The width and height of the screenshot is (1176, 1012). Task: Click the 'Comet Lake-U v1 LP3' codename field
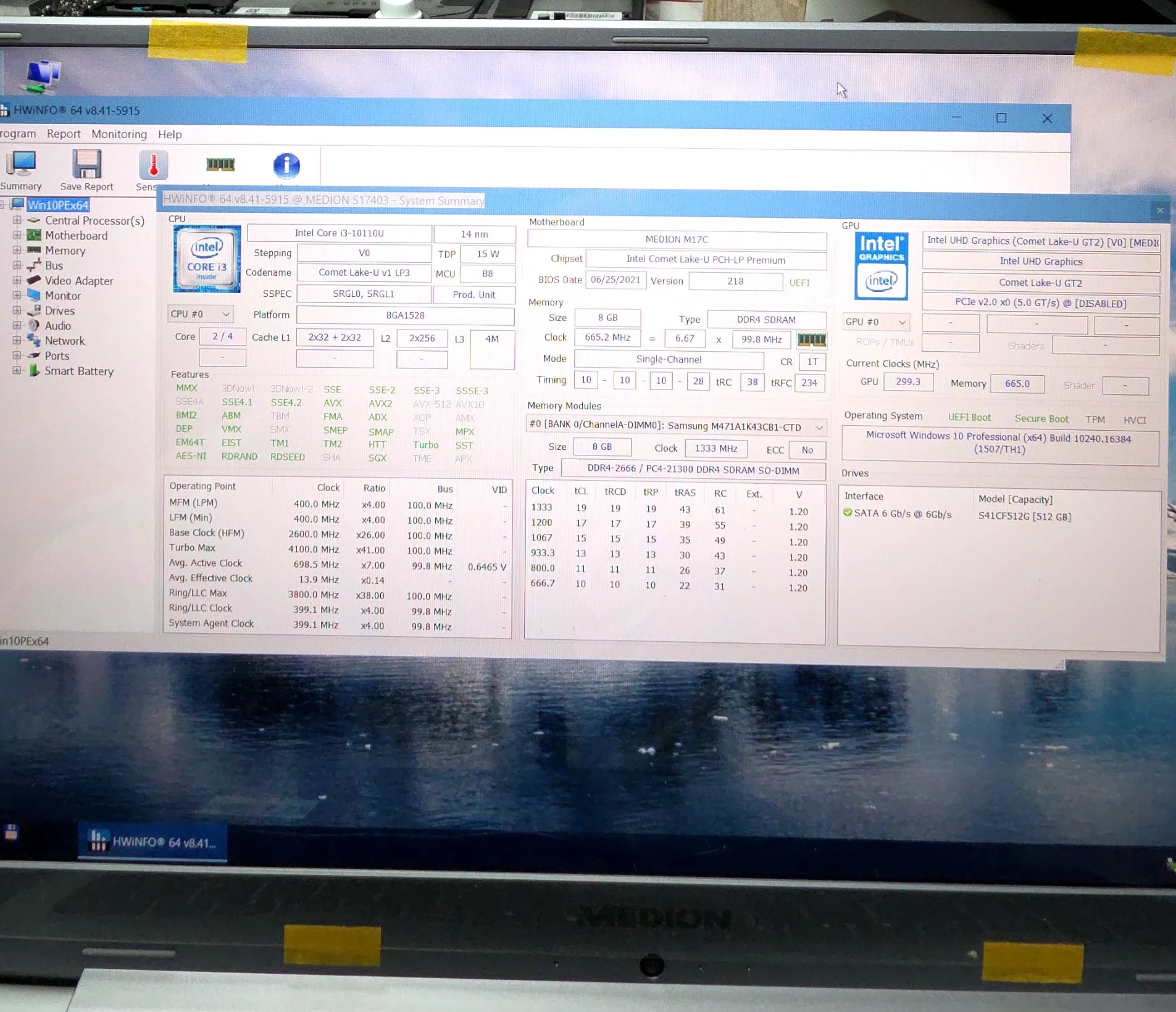click(x=364, y=273)
